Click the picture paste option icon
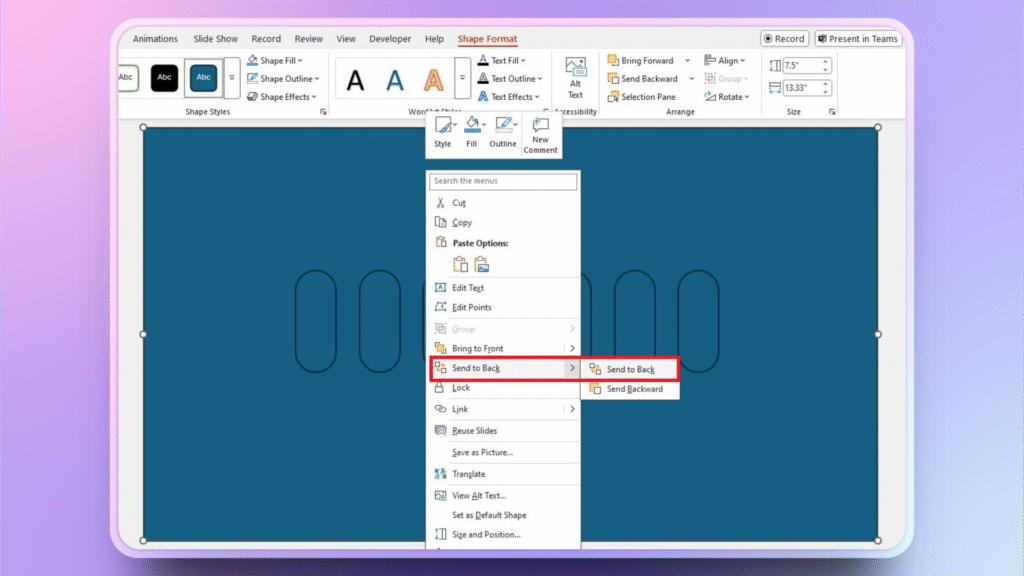1024x576 pixels. pyautogui.click(x=481, y=265)
